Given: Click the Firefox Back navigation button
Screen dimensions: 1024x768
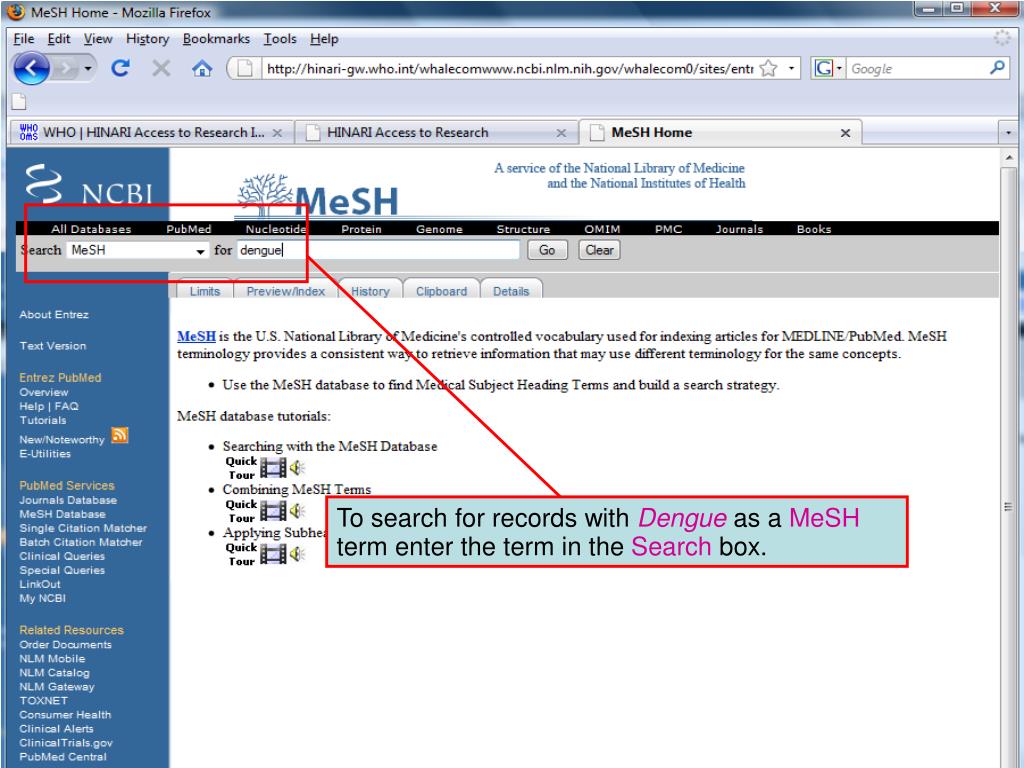Looking at the screenshot, I should [31, 68].
